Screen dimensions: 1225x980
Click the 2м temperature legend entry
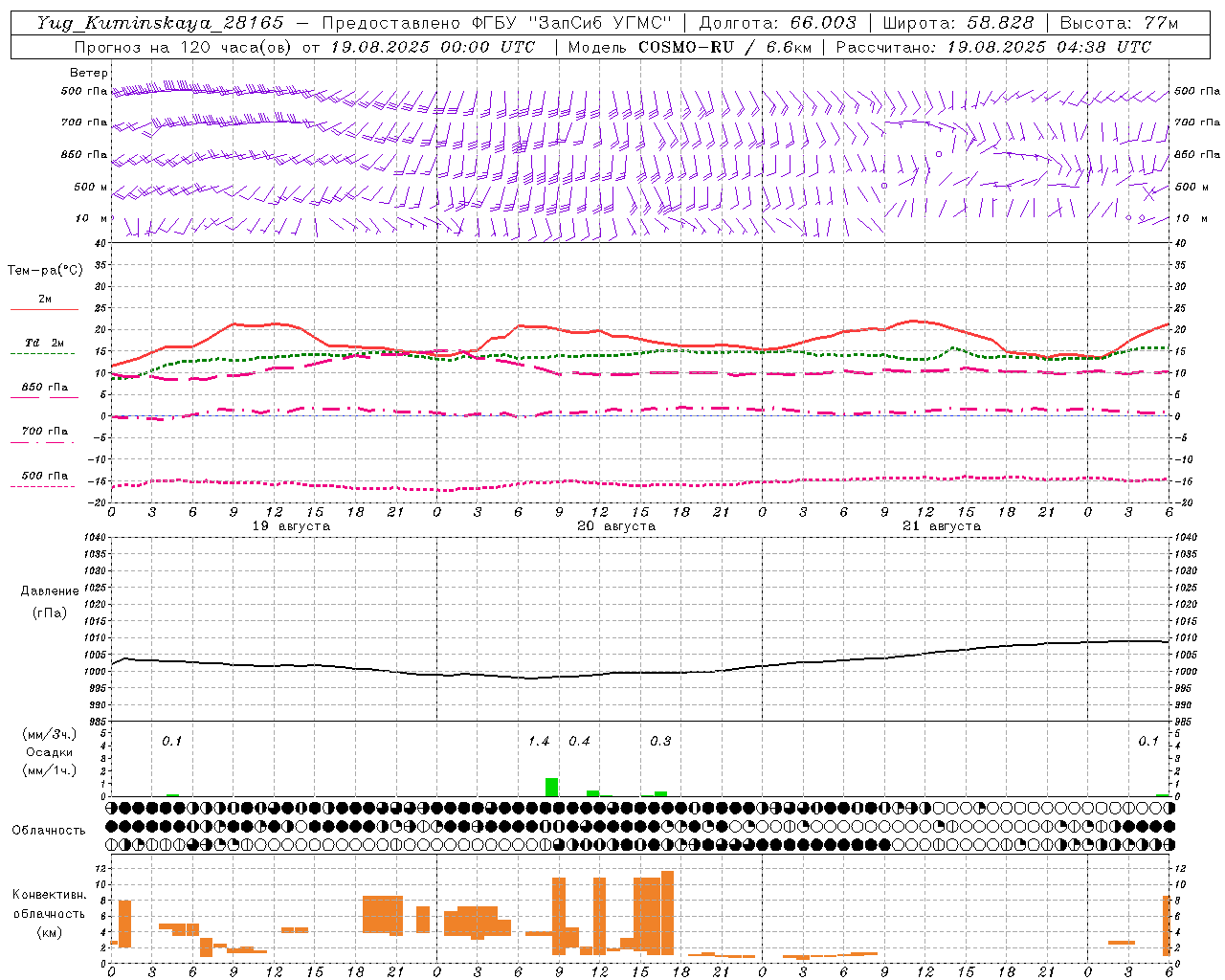click(45, 300)
